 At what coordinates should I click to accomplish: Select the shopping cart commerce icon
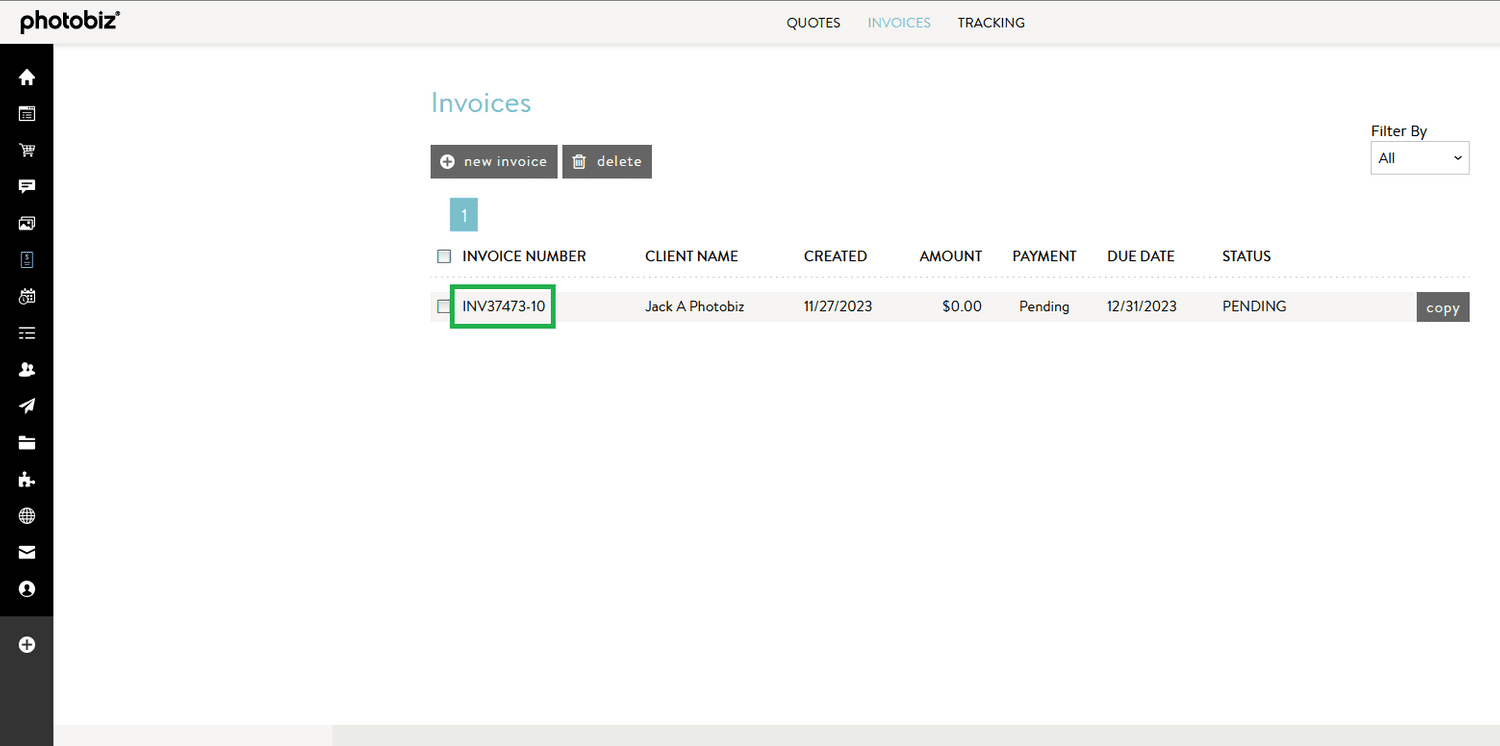(x=26, y=150)
